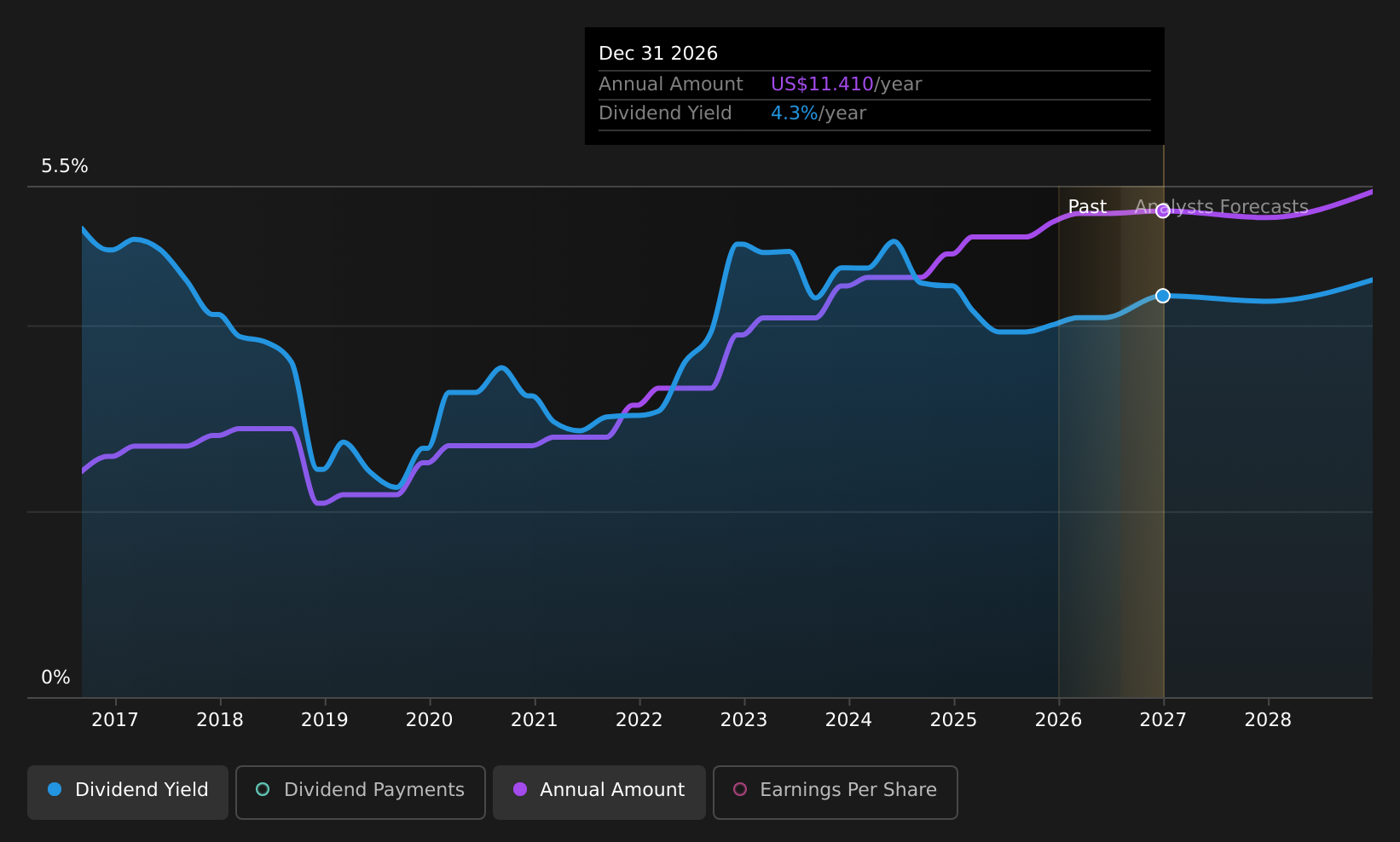
Task: Click the Analysts Forecasts label
Action: click(1222, 207)
